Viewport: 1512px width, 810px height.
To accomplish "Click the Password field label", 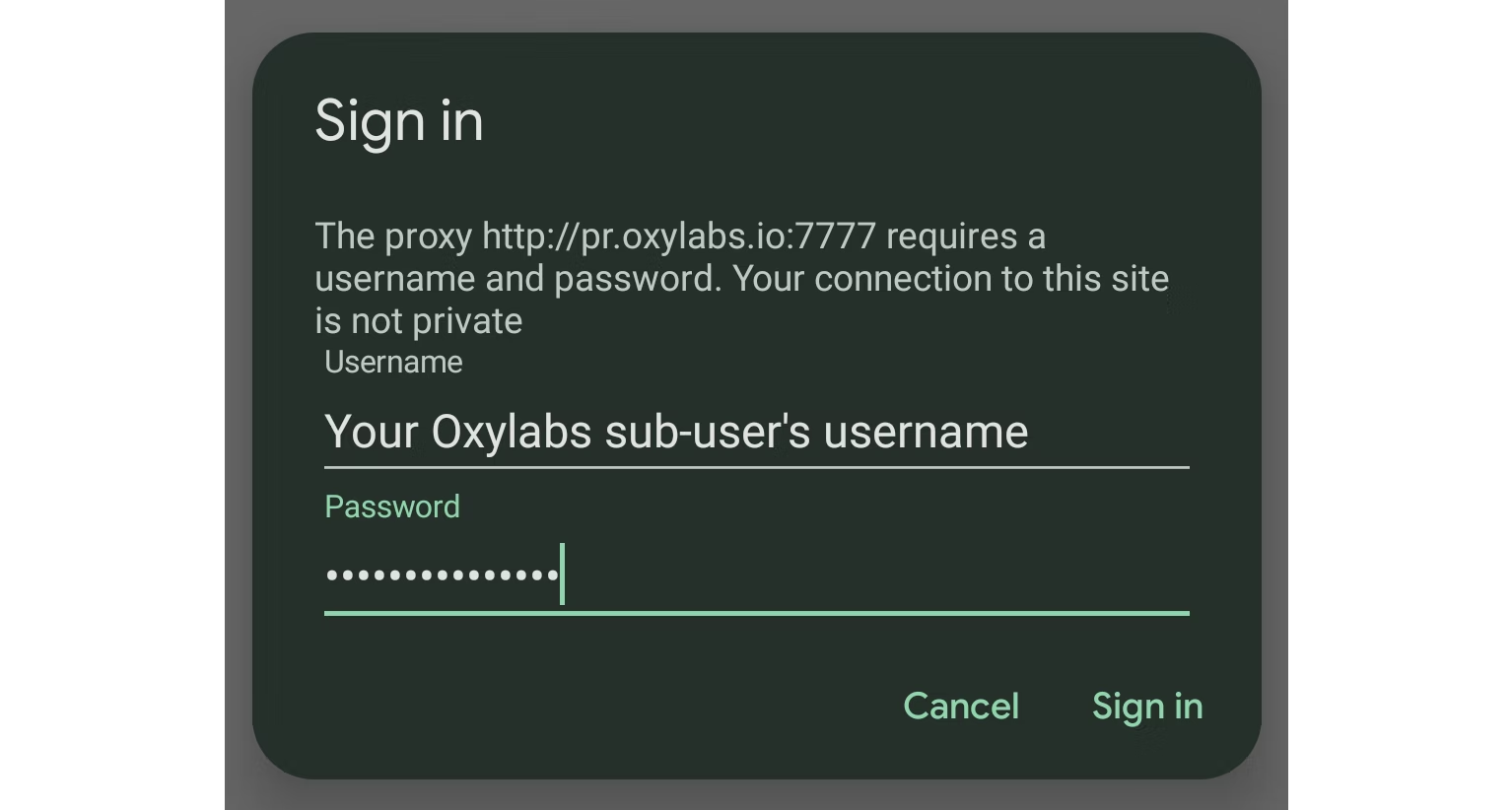I will pyautogui.click(x=391, y=506).
